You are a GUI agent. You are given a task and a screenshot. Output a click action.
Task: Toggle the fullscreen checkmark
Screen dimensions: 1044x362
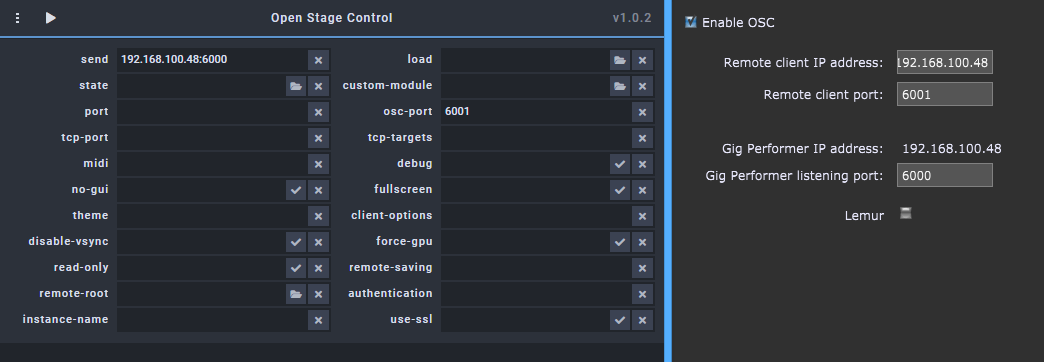point(620,190)
